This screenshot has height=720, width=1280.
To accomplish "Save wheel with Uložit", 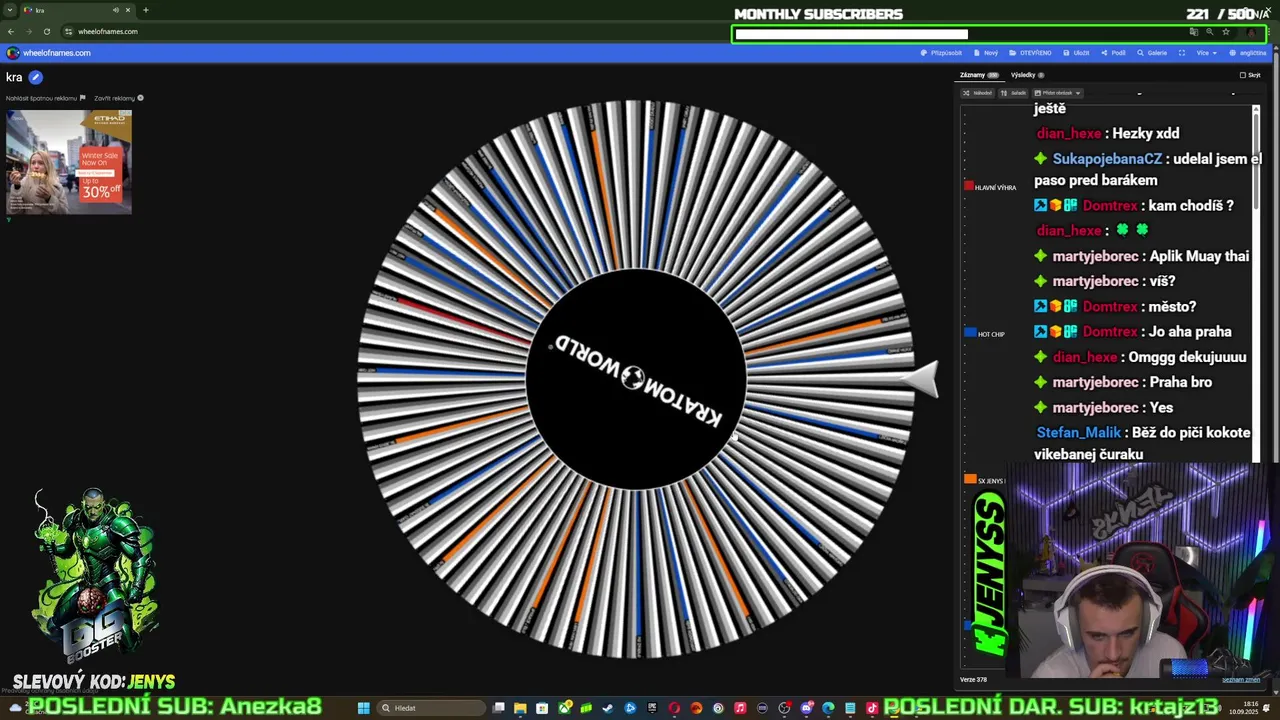I will pos(1076,53).
